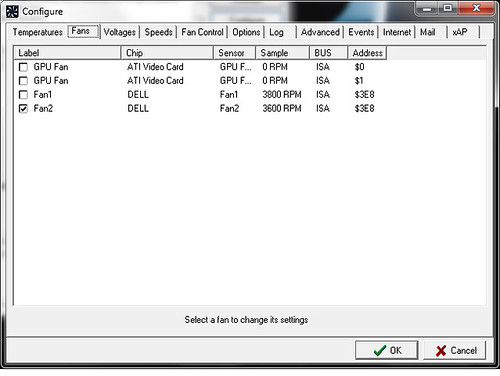Screen dimensions: 500x376
Task: Go to the Speeds tab
Action: point(158,32)
